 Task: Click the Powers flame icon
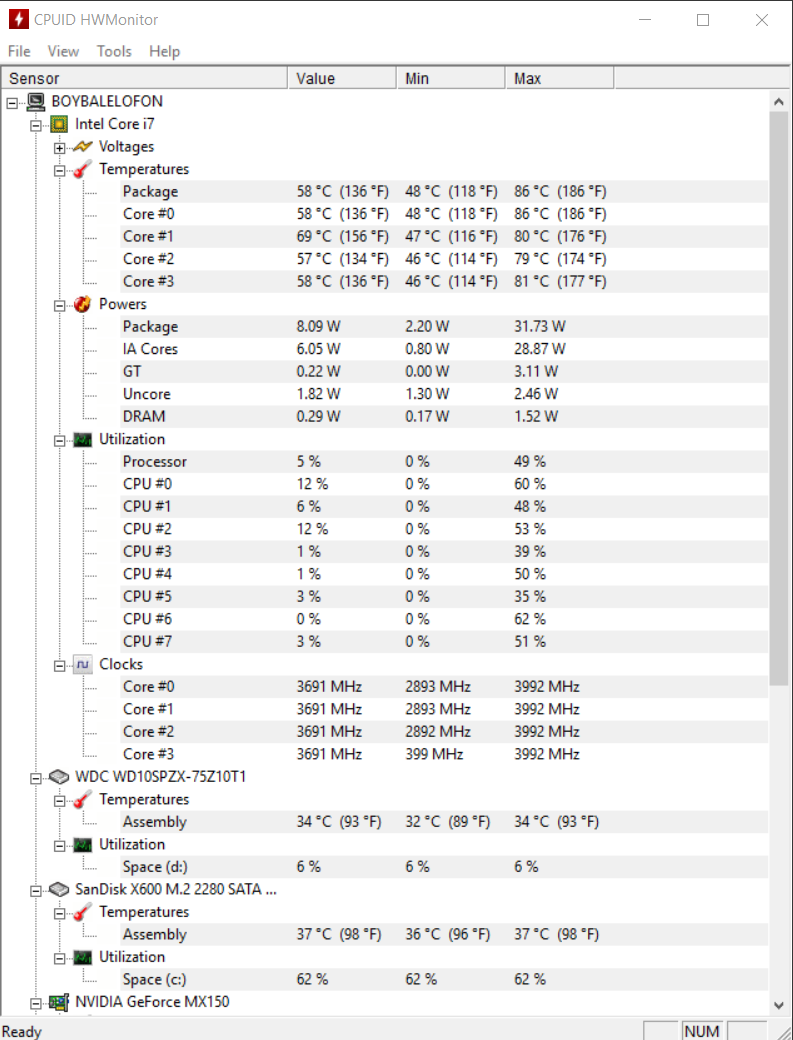point(83,304)
